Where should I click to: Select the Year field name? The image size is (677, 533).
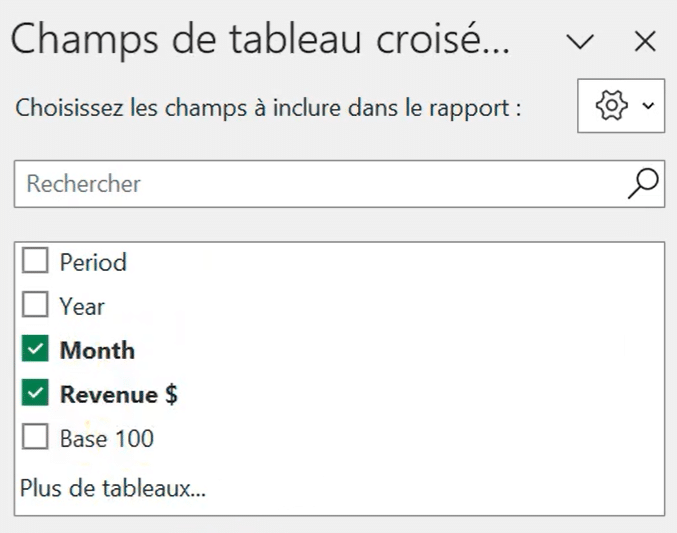pyautogui.click(x=82, y=307)
